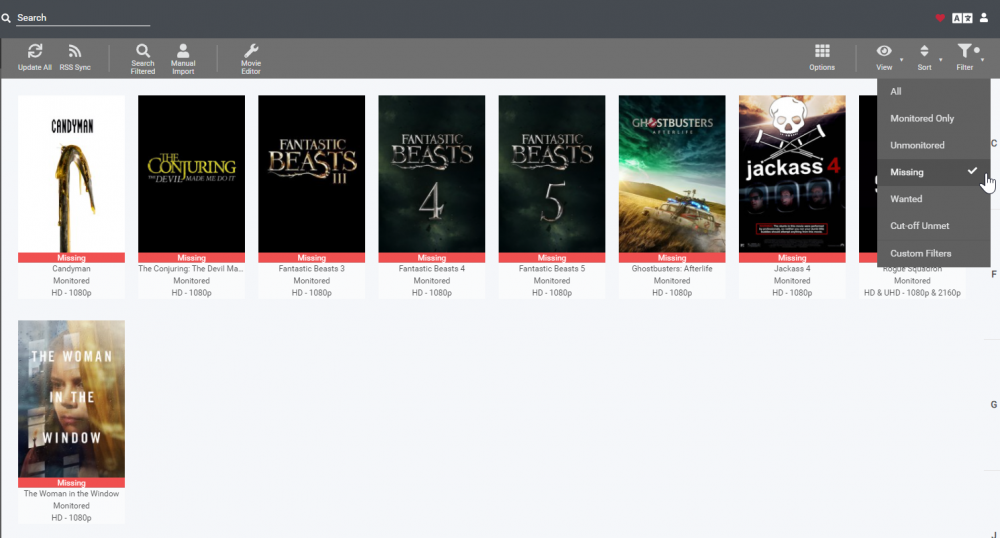This screenshot has height=538, width=1000.
Task: Open Jackass 4 poster
Action: (x=792, y=174)
